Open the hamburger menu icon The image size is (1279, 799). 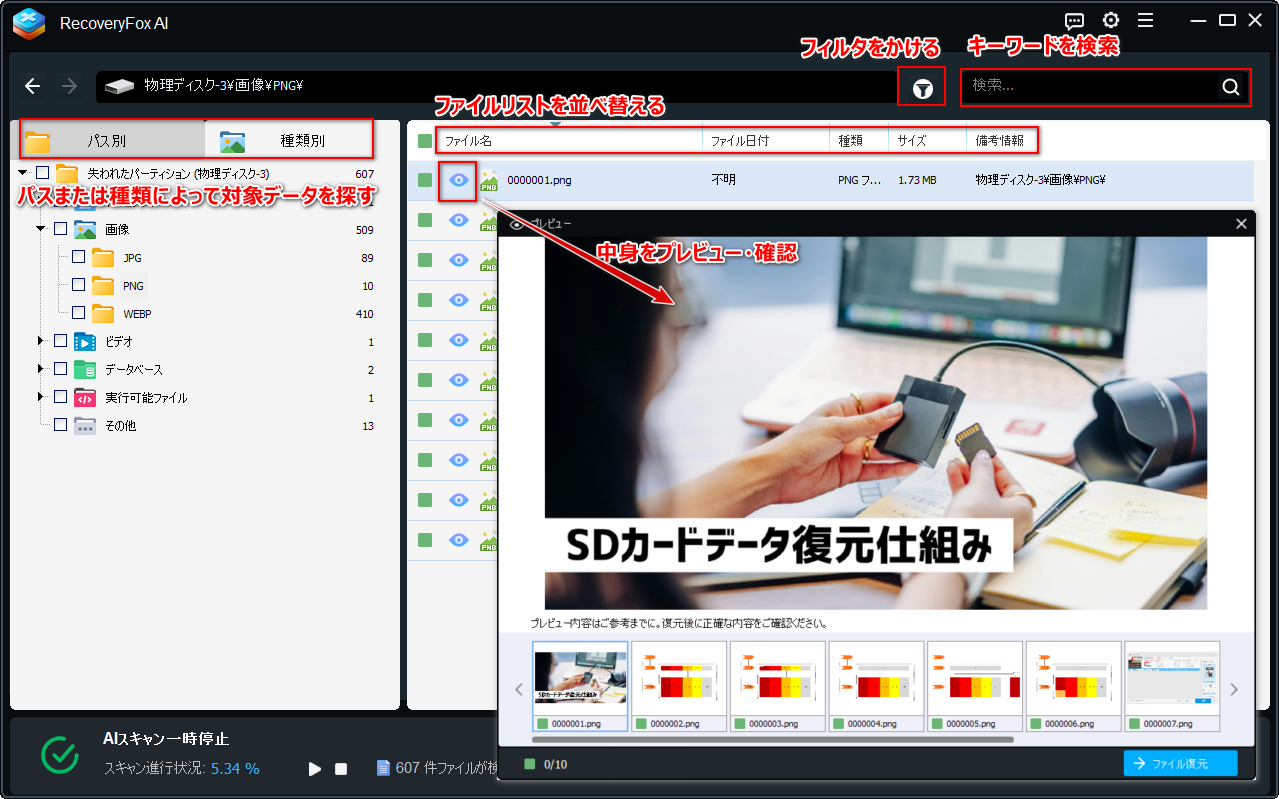[1146, 20]
